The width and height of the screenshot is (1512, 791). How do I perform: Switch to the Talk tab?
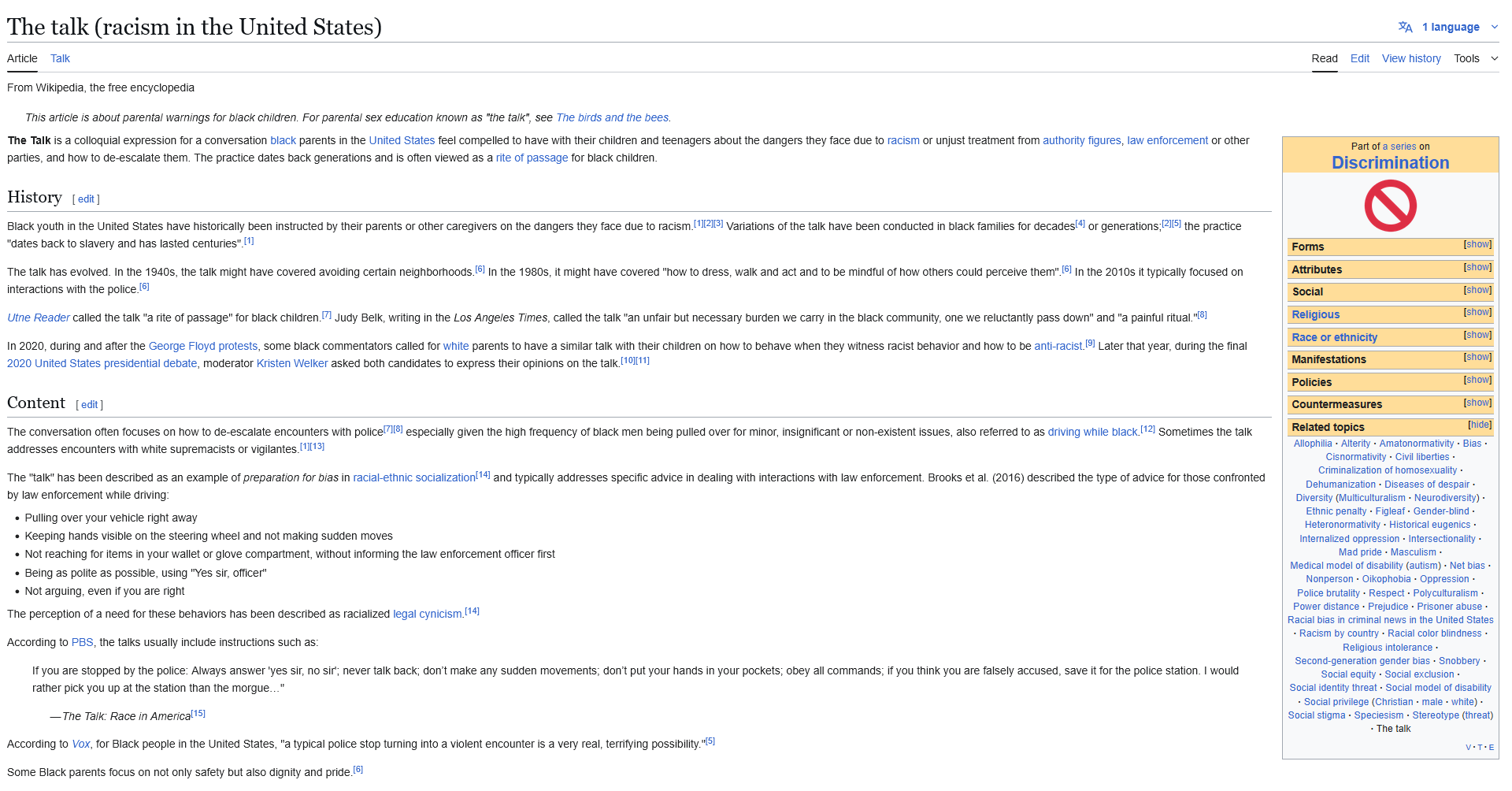click(x=60, y=58)
